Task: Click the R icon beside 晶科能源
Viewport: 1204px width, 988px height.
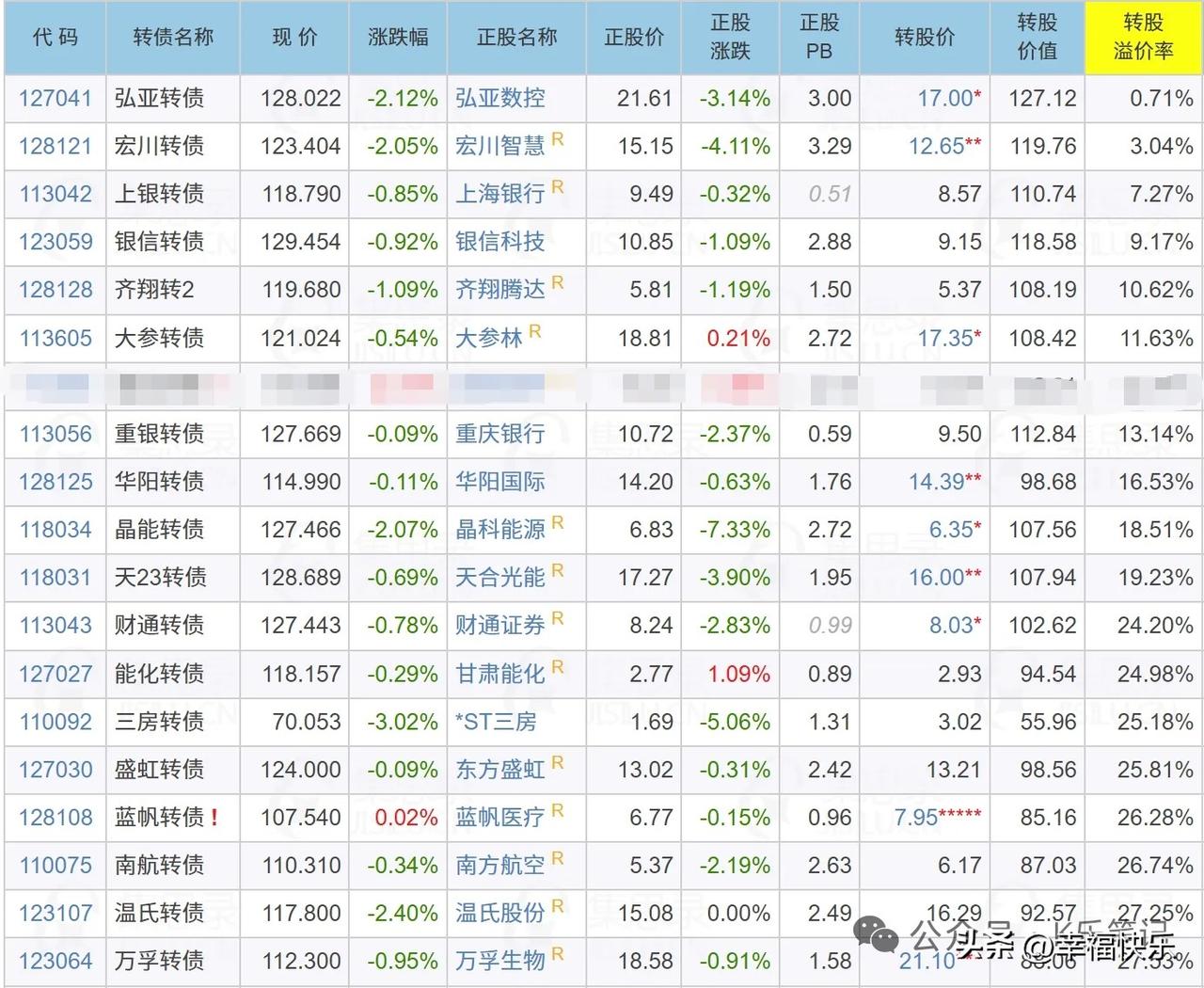Action: 558,523
